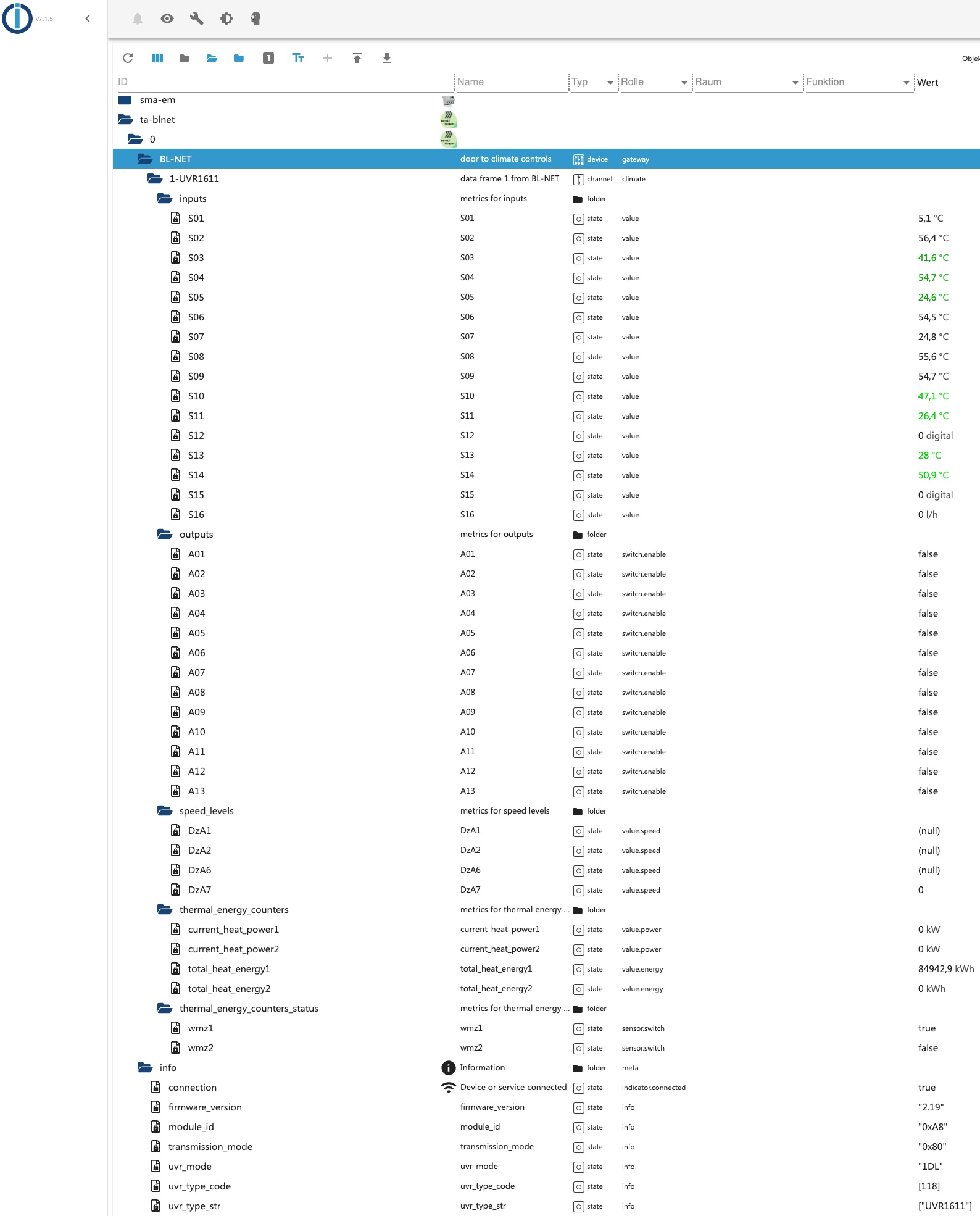Toggle the theme brightness icon
980x1216 pixels.
click(x=226, y=19)
